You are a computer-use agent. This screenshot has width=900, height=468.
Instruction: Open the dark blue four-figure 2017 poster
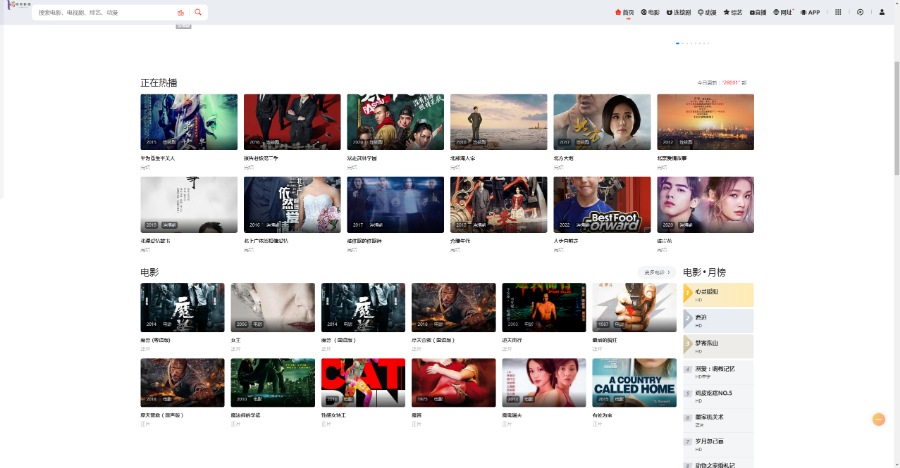pos(395,204)
